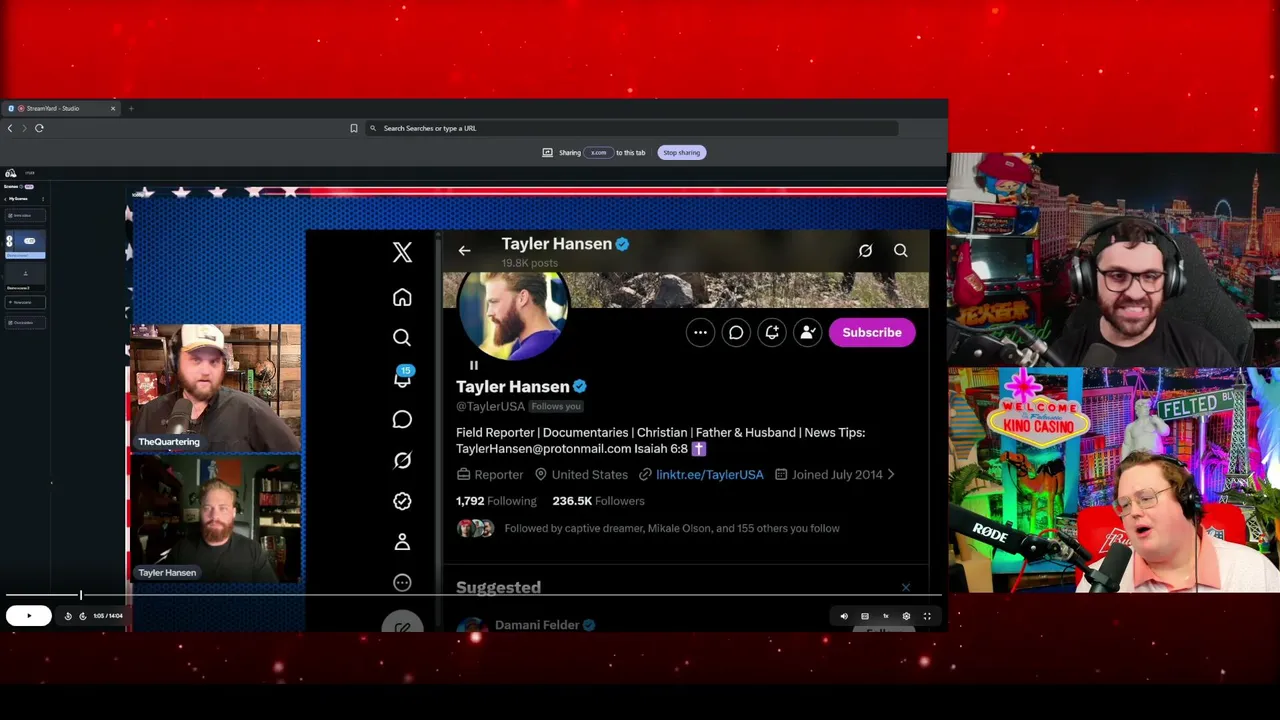Reload the StreamYard browser tab
Screen dimensions: 1280x720
[39, 128]
